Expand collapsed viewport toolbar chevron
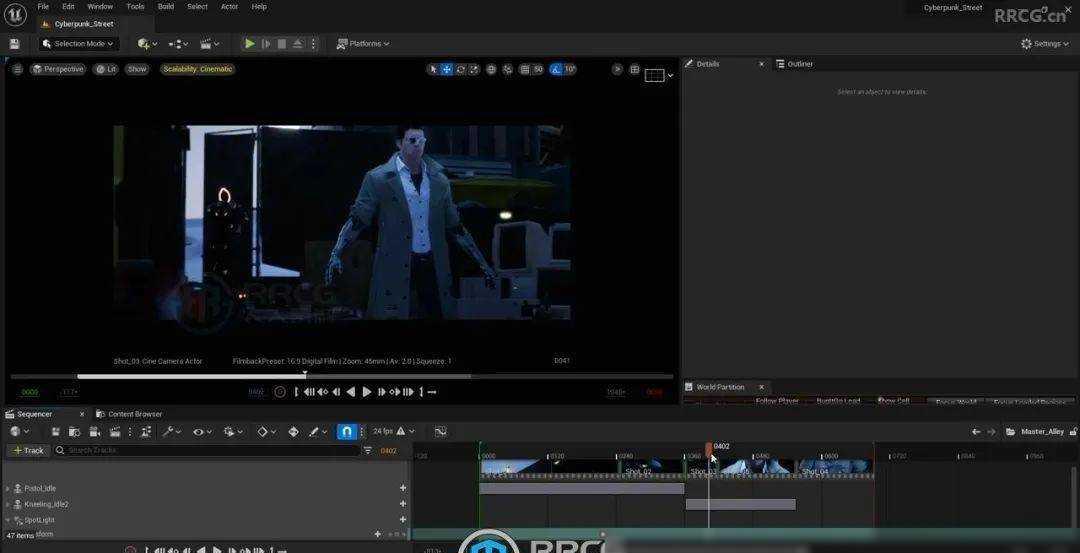Image resolution: width=1080 pixels, height=553 pixels. (x=617, y=70)
